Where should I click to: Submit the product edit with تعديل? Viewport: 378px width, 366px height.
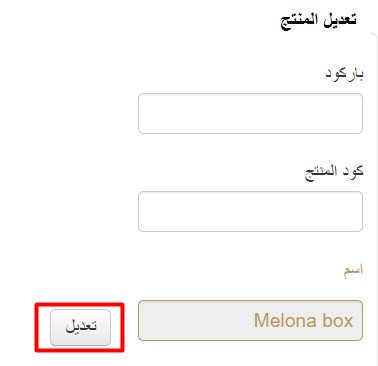click(80, 327)
